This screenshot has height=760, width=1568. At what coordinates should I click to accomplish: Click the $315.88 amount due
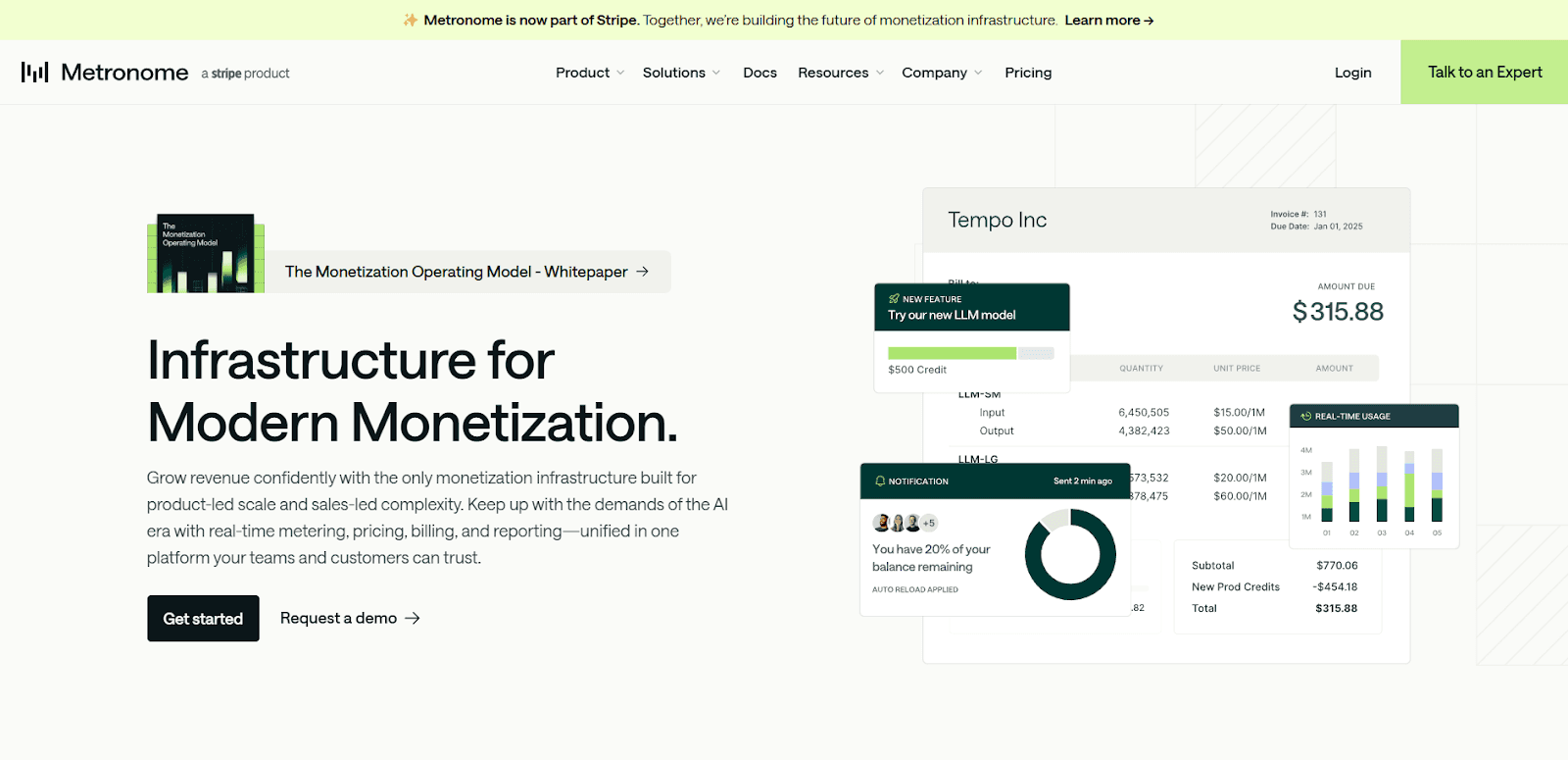coord(1338,312)
